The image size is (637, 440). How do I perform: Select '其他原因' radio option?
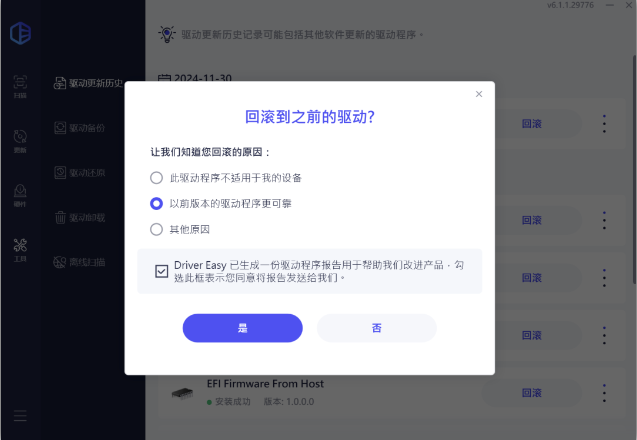[x=156, y=229]
